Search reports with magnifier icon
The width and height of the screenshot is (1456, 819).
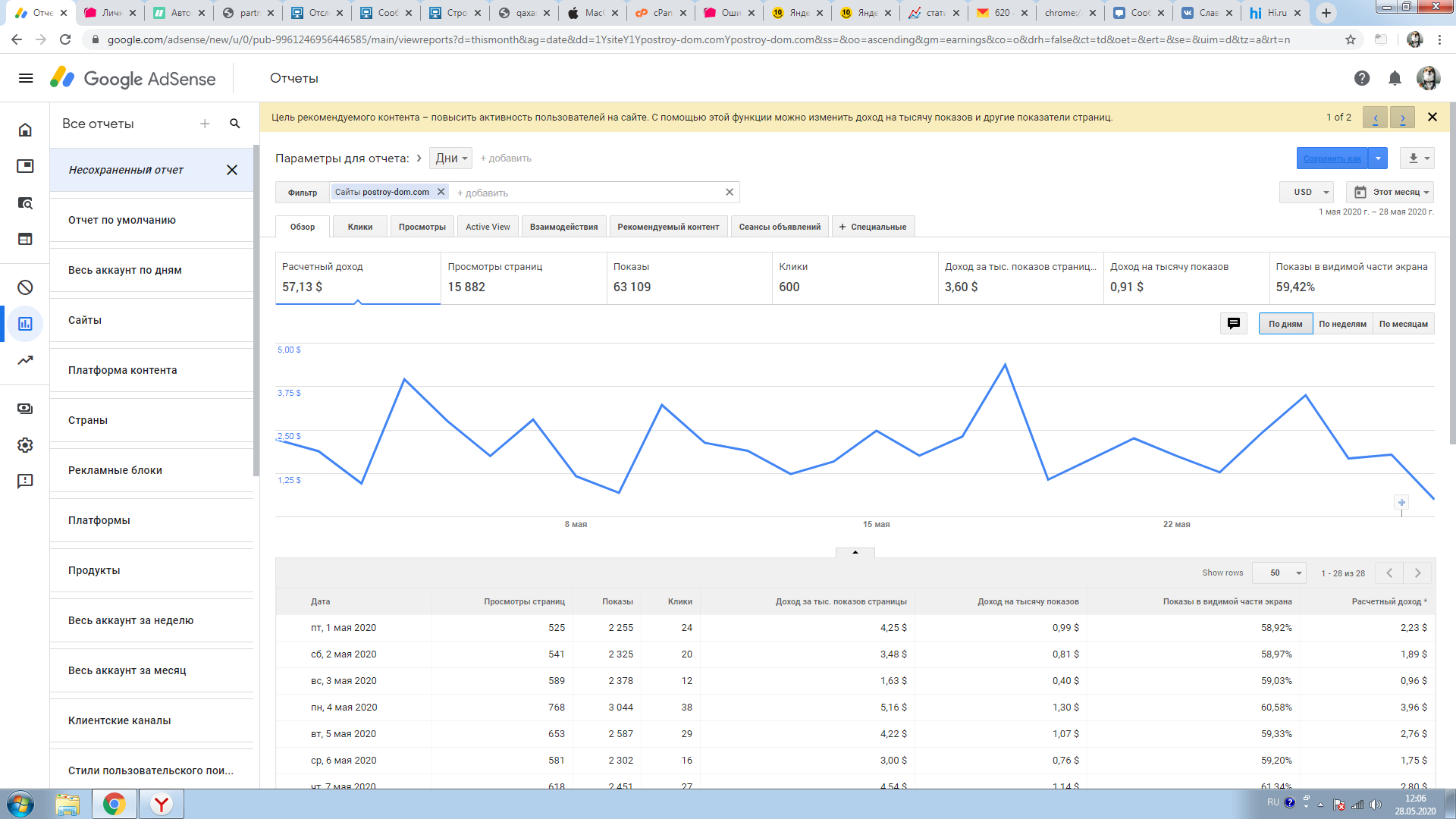(235, 124)
